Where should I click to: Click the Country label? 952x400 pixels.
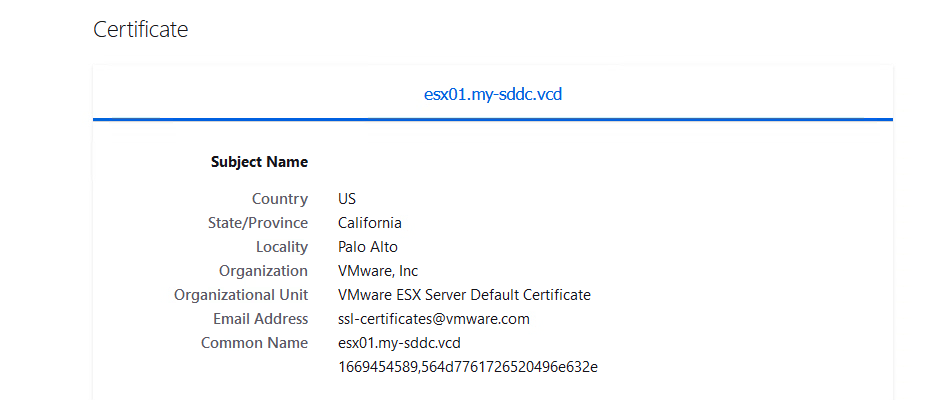pos(280,198)
